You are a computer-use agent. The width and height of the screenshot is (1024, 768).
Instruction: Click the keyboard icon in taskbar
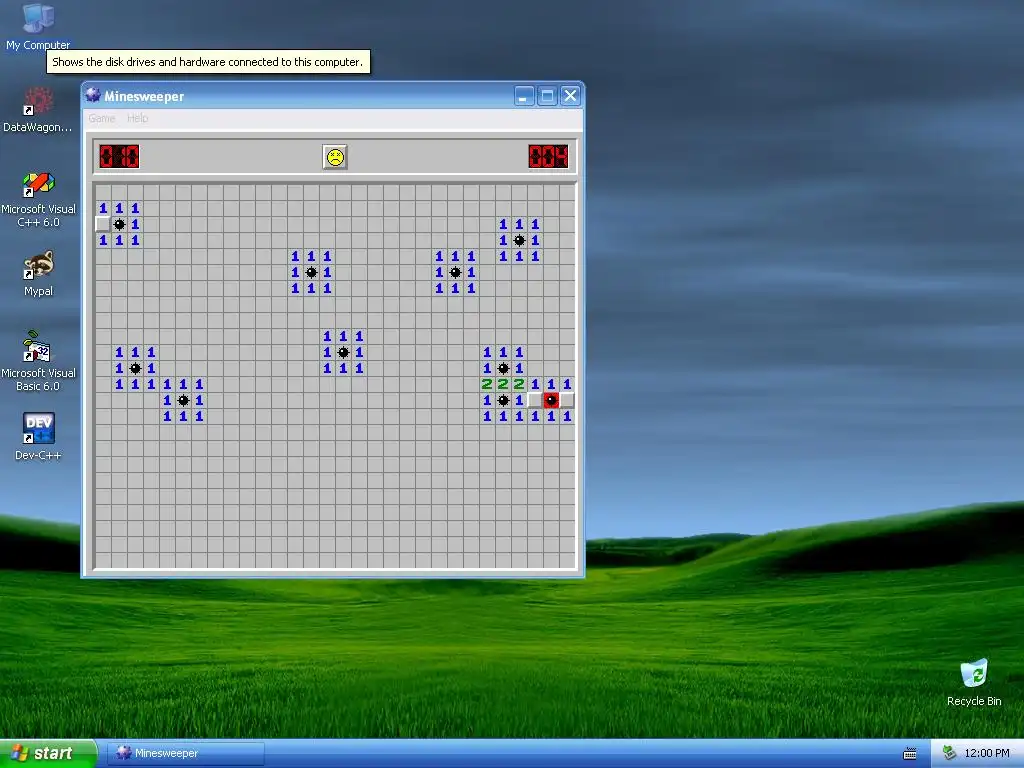point(910,754)
